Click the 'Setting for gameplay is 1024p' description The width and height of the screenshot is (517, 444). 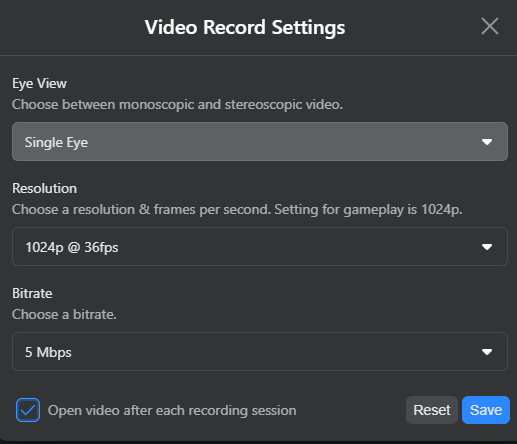(368, 210)
